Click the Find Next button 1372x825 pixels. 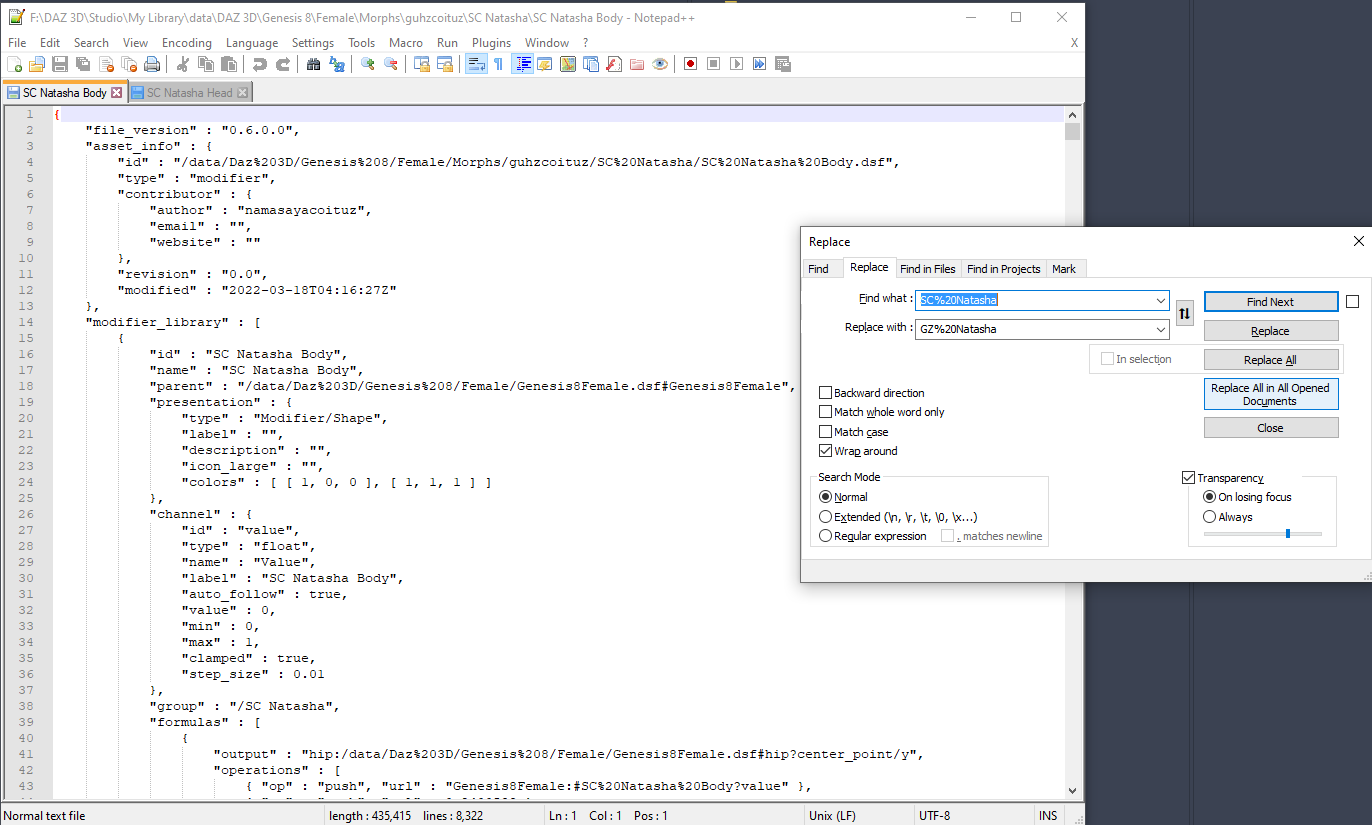point(1271,302)
